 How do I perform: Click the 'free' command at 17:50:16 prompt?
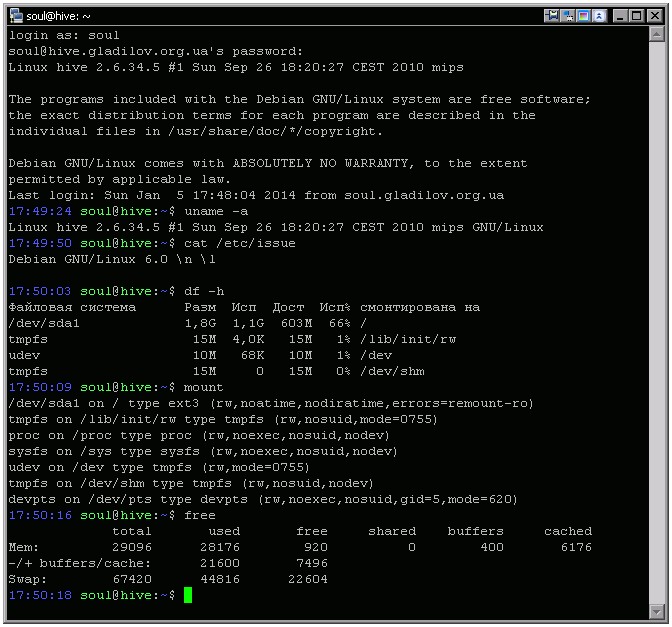[x=200, y=515]
